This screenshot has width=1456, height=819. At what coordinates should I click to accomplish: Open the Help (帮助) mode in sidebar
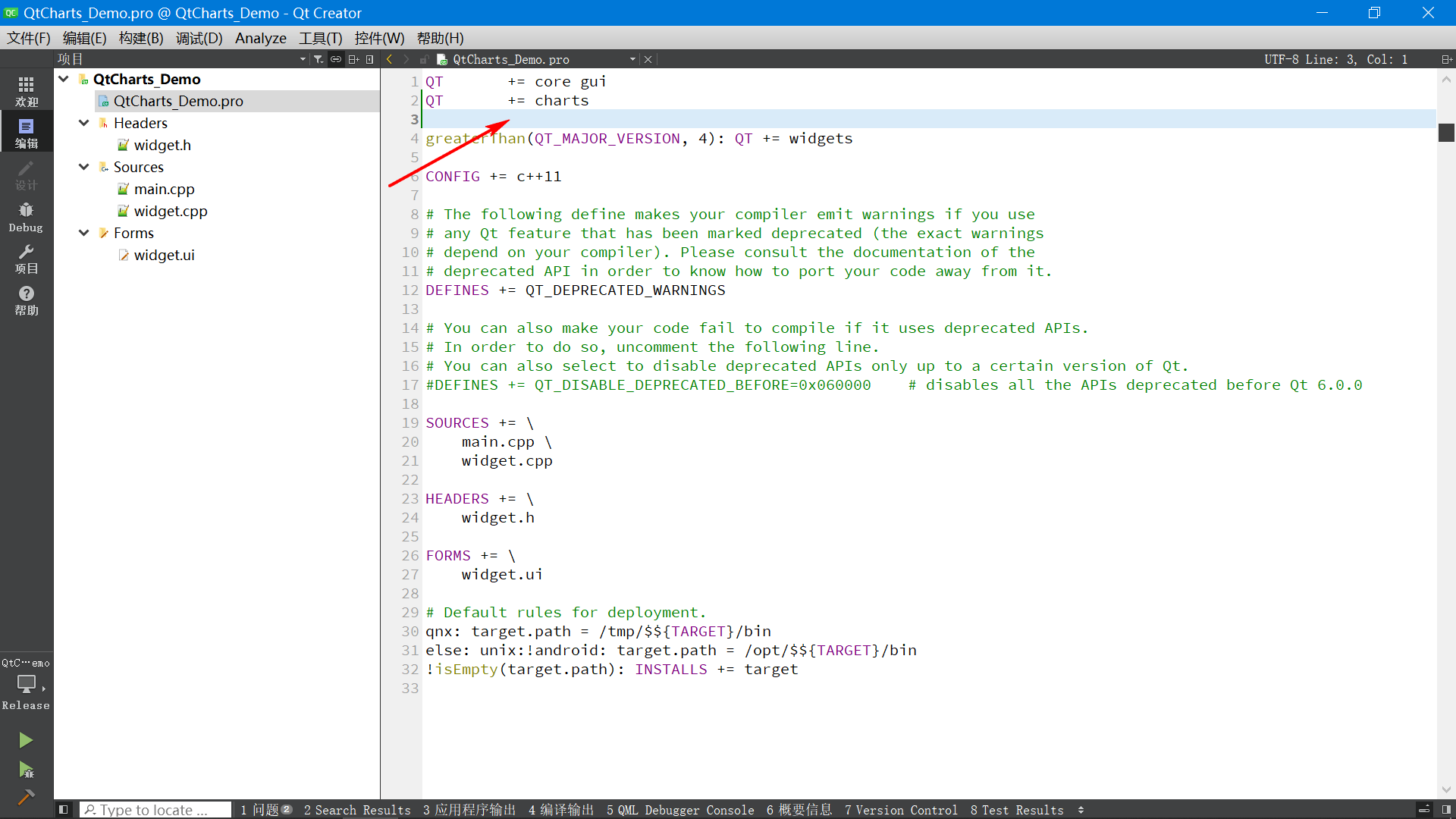(x=26, y=300)
